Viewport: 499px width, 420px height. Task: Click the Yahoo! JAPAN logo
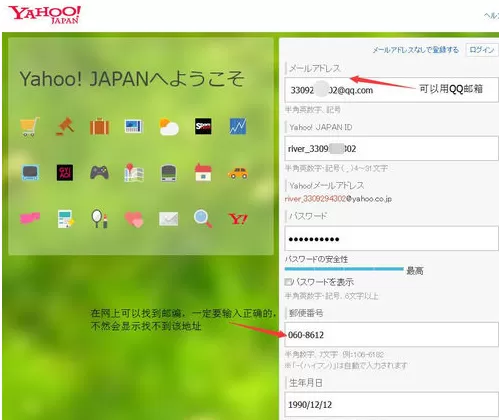(44, 15)
